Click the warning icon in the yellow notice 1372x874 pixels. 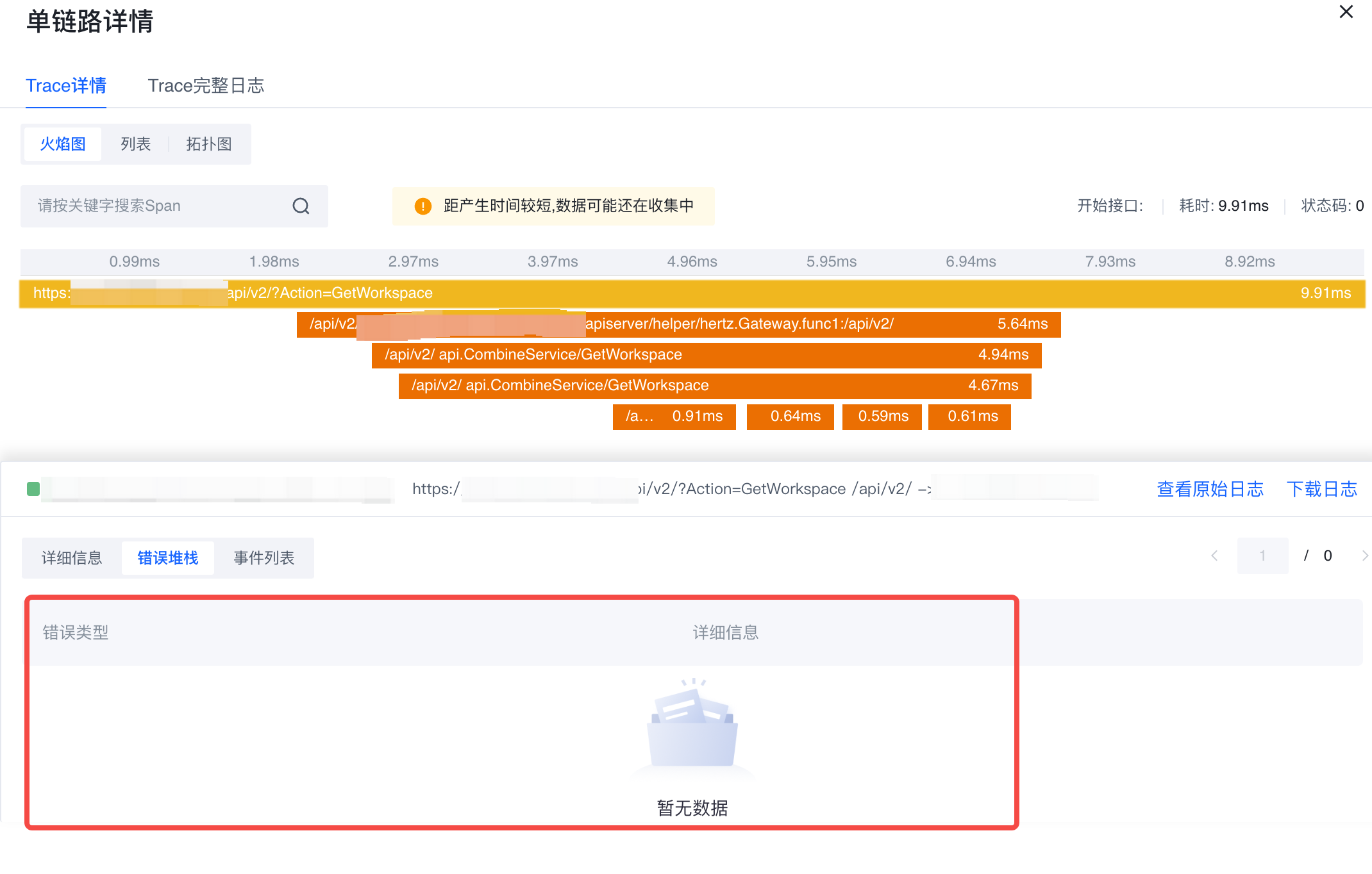tap(423, 206)
